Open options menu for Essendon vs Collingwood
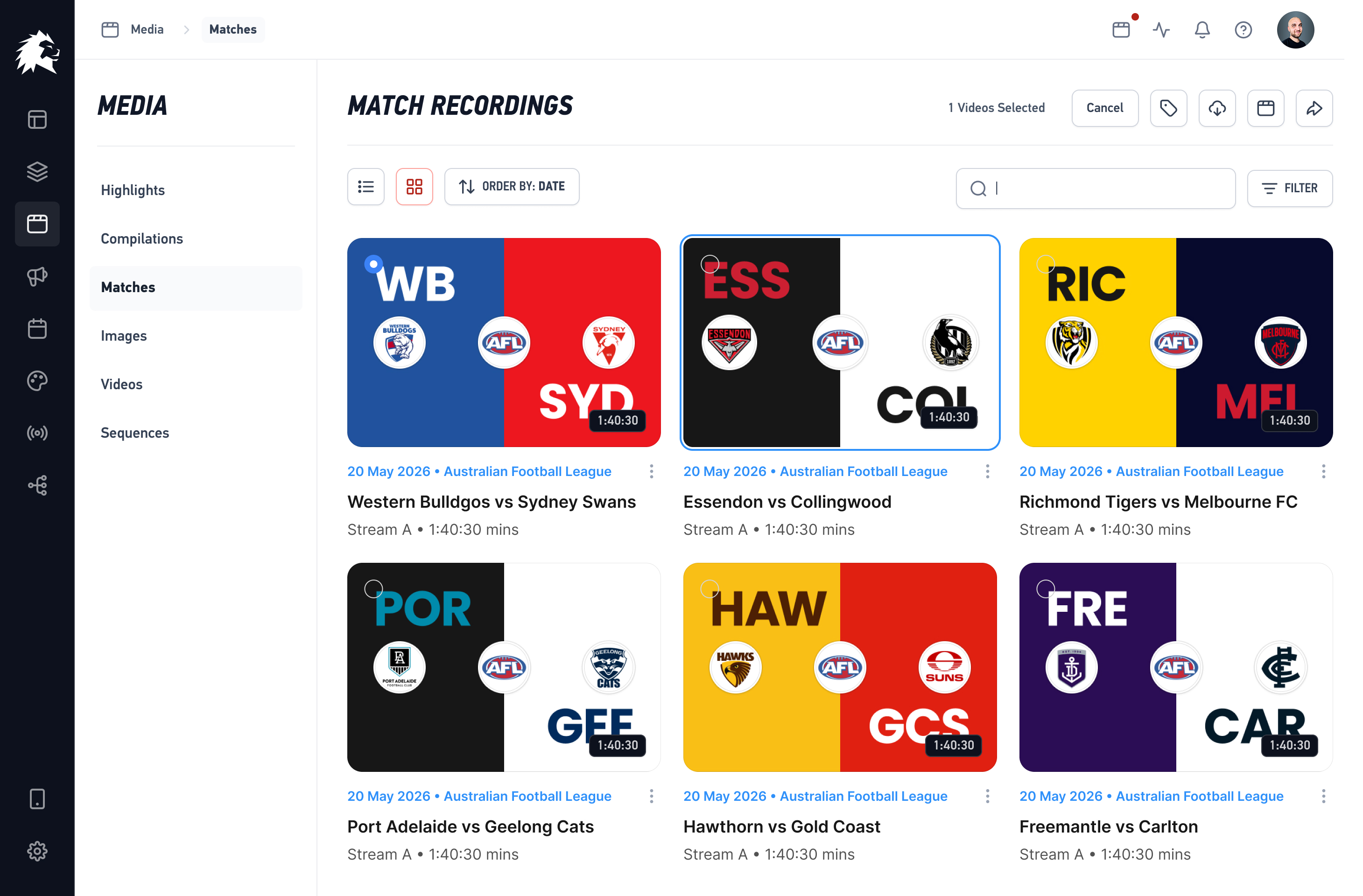The image size is (1363, 896). tap(987, 471)
